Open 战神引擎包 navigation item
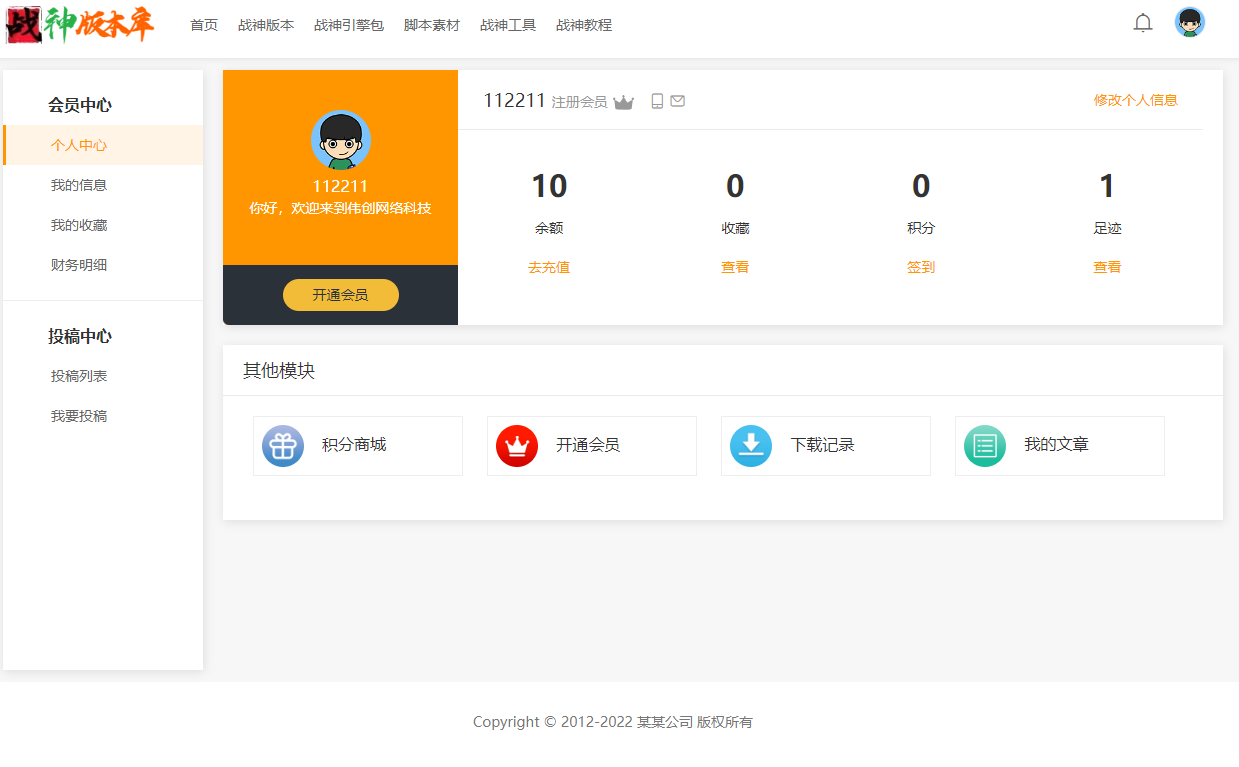The height and width of the screenshot is (767, 1239). 349,25
